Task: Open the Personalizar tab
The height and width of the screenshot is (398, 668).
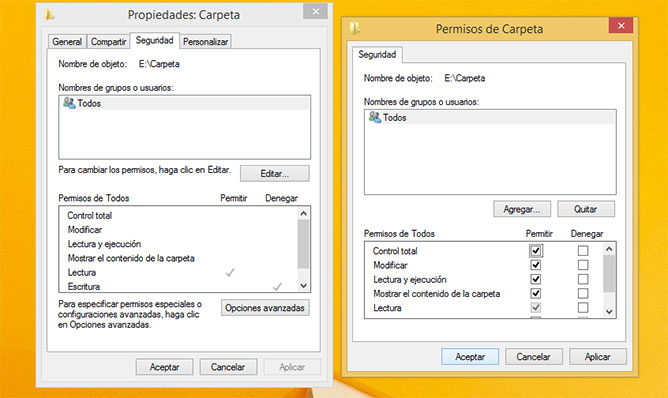Action: coord(205,41)
